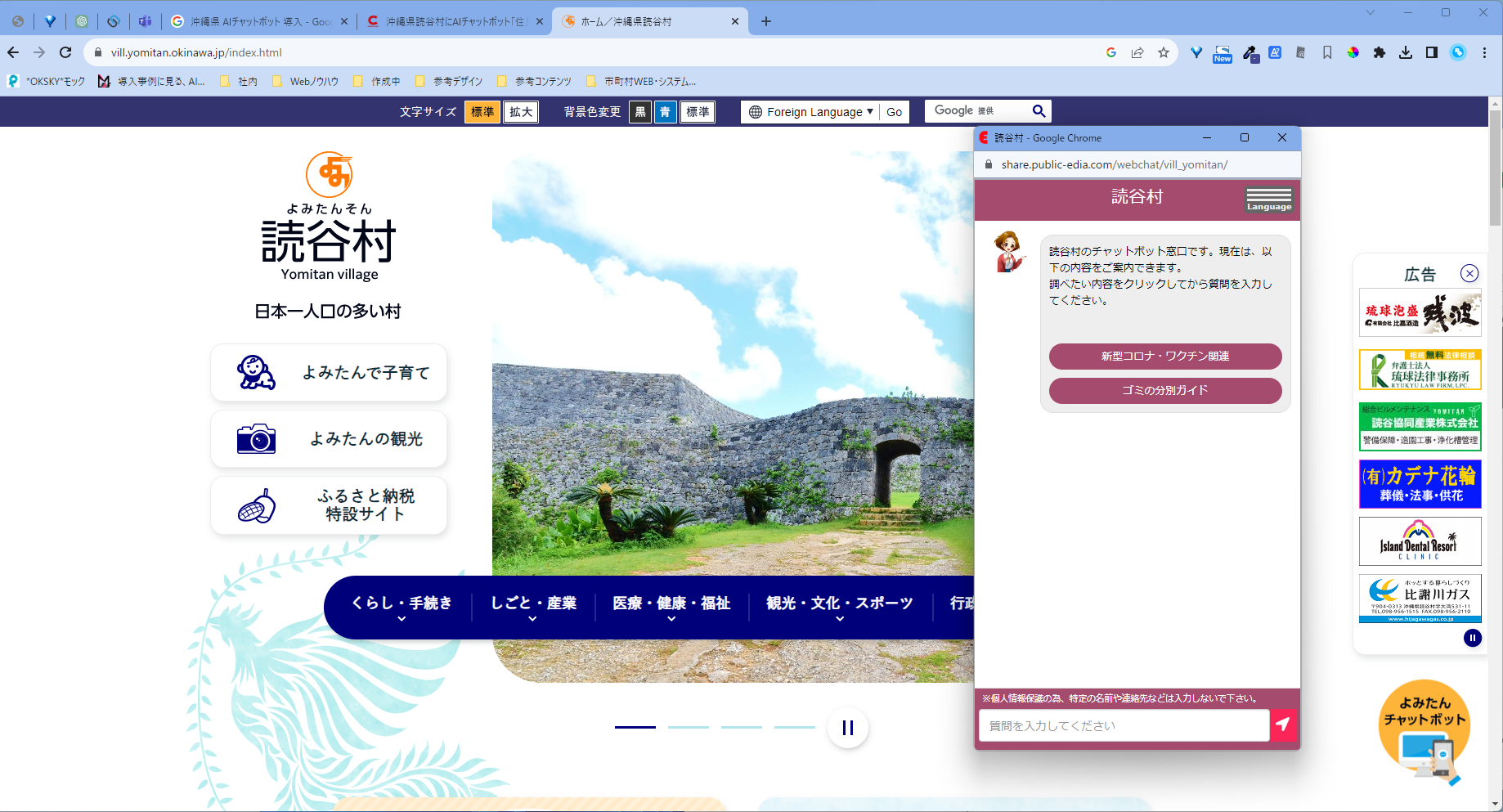Select しごと・産業 in the navigation bar
This screenshot has width=1503, height=812.
pos(533,603)
